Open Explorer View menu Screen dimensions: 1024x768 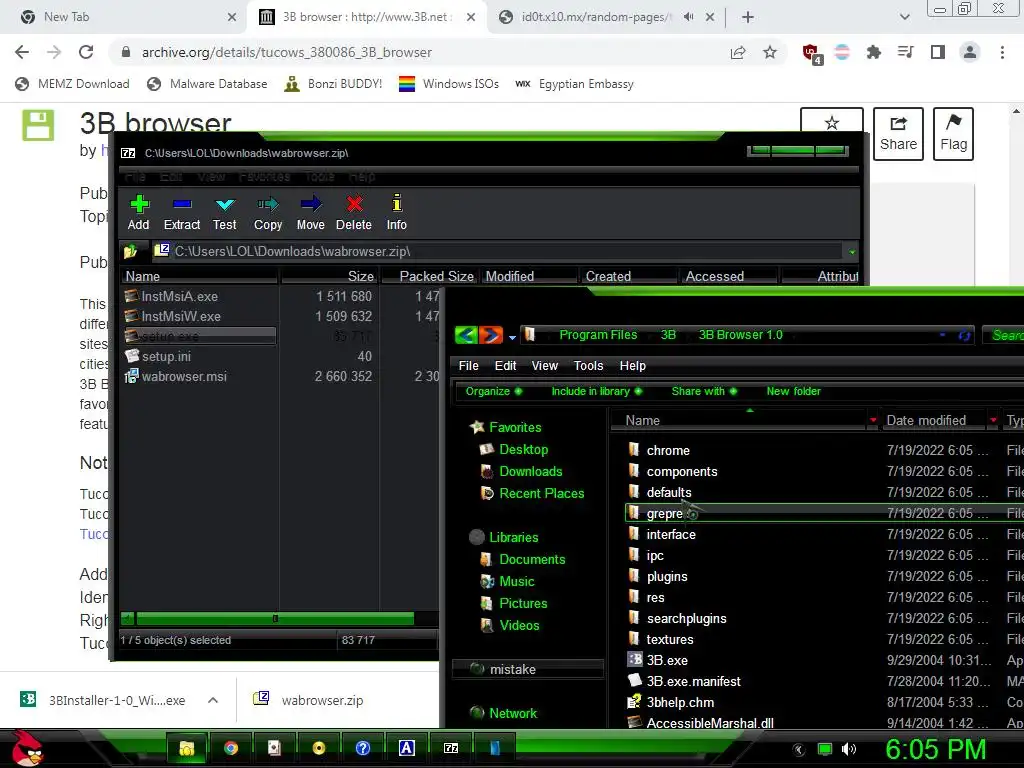545,366
